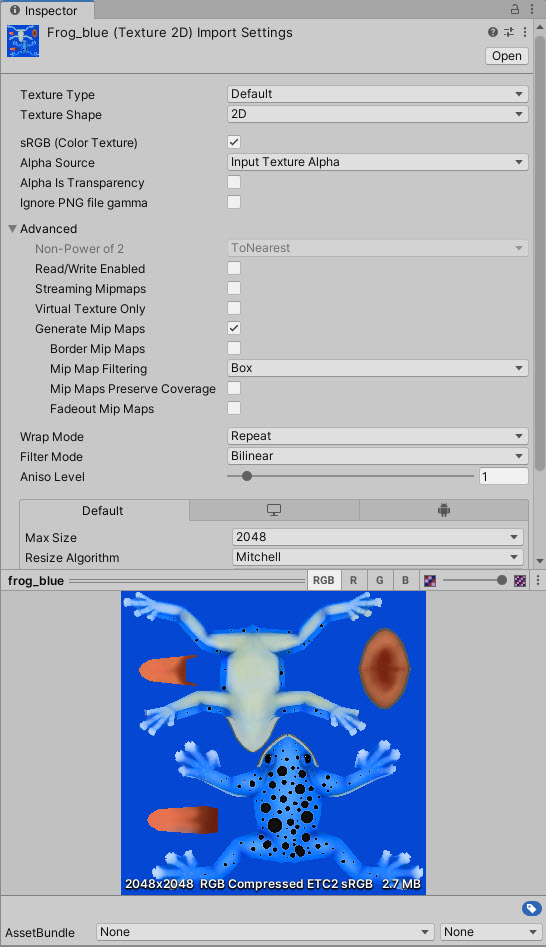Viewport: 546px width, 947px height.
Task: Open the AssetBundle variant dropdown
Action: pyautogui.click(x=490, y=932)
